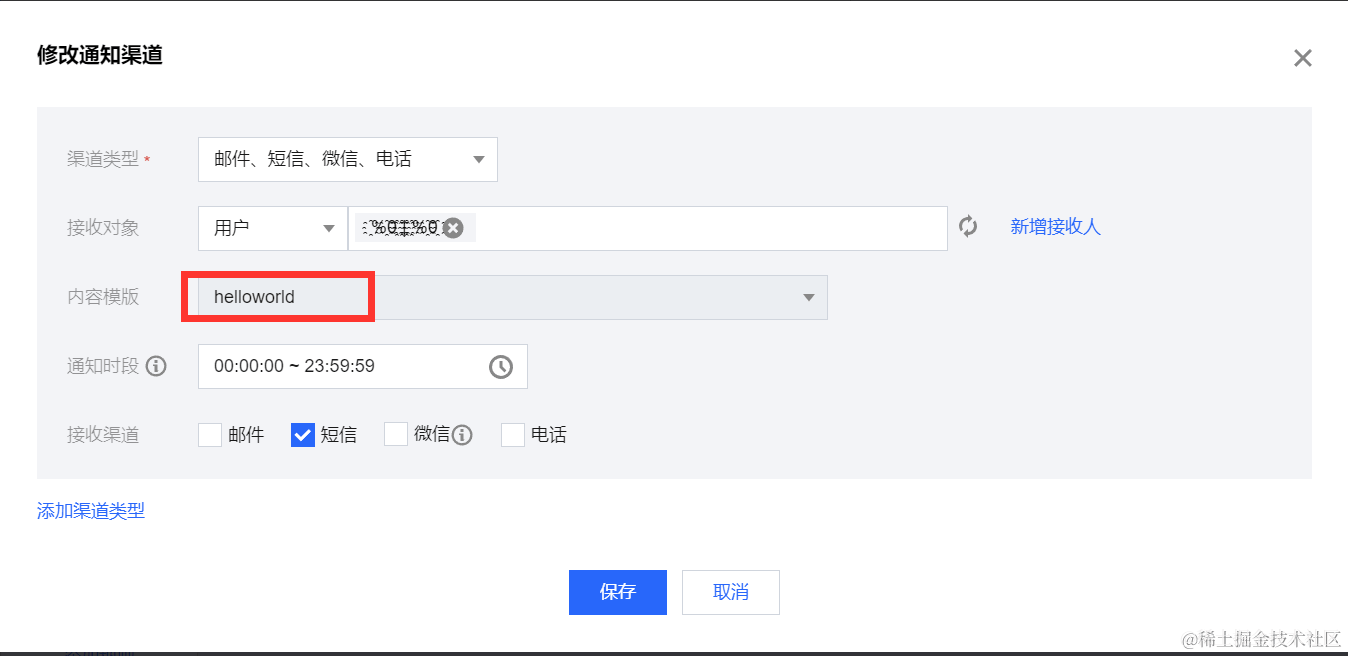Screen dimensions: 1348x656
Task: Close the 修改通知渠道 dialog
Action: tap(1302, 57)
